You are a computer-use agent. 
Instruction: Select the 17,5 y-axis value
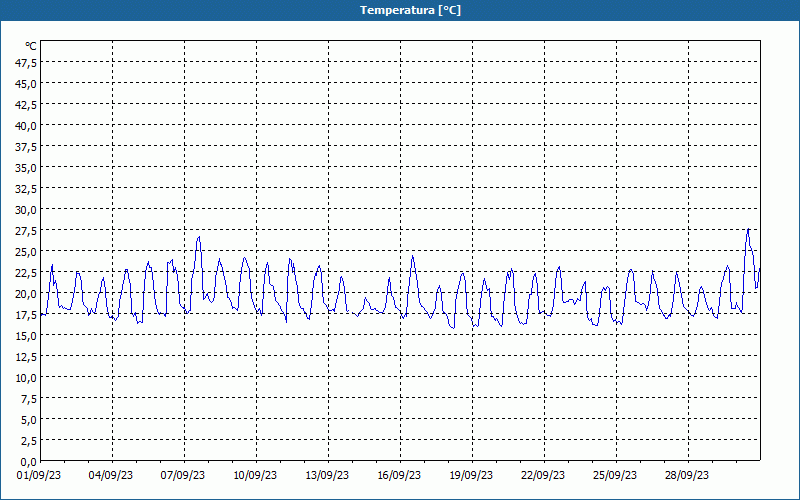click(26, 315)
